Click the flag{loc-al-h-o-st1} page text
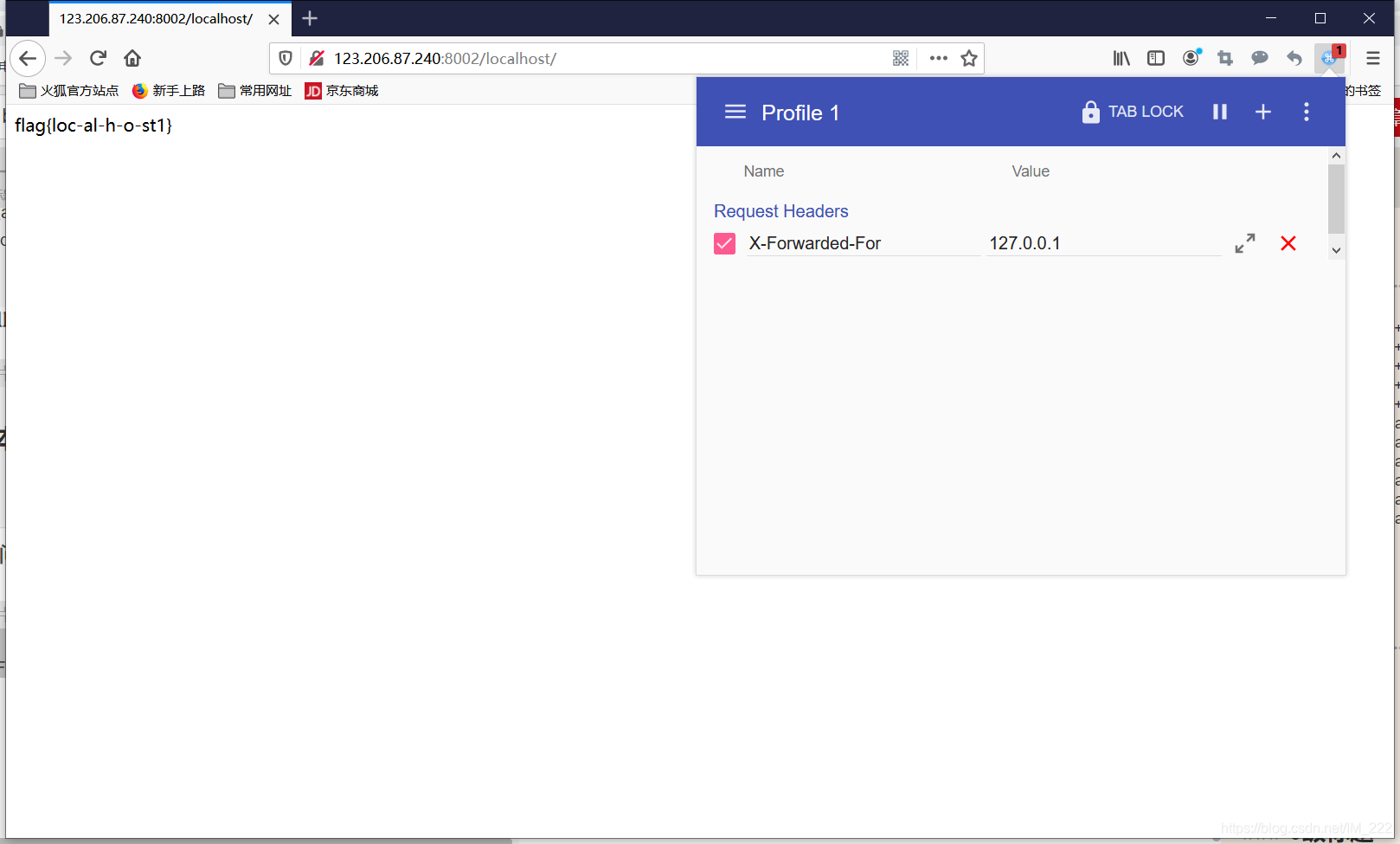Image resolution: width=1400 pixels, height=844 pixels. click(93, 126)
